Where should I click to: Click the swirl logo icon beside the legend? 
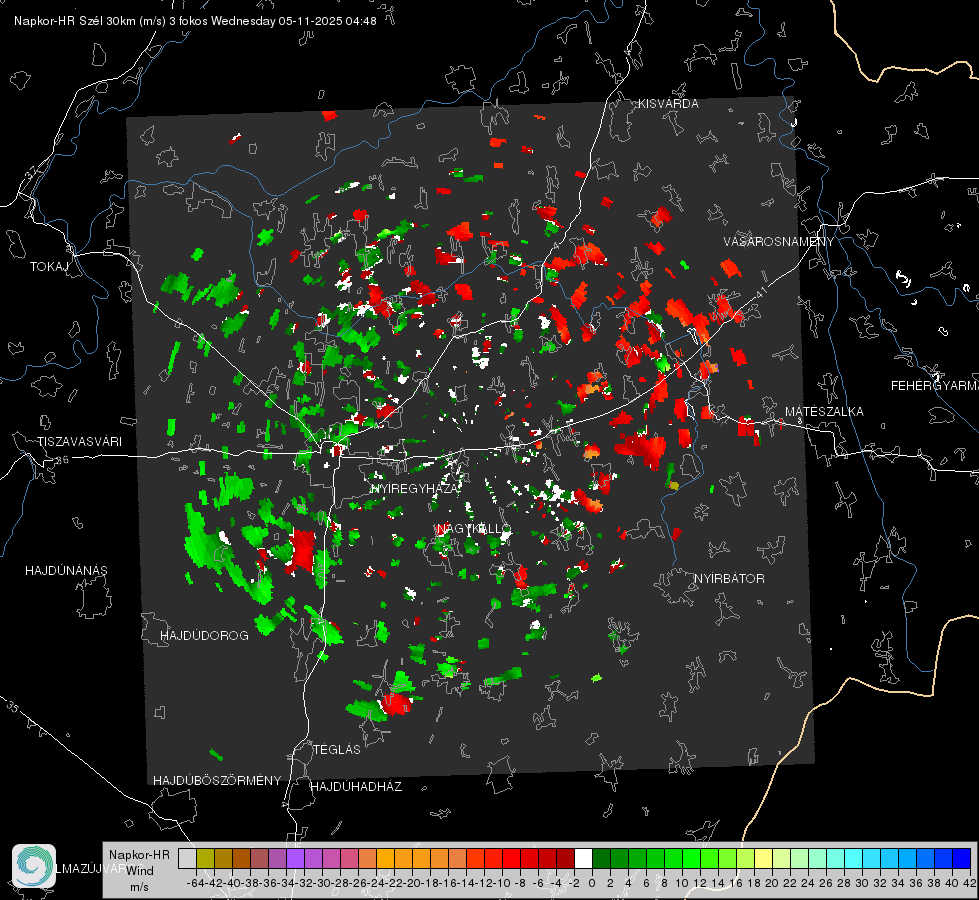pyautogui.click(x=34, y=866)
